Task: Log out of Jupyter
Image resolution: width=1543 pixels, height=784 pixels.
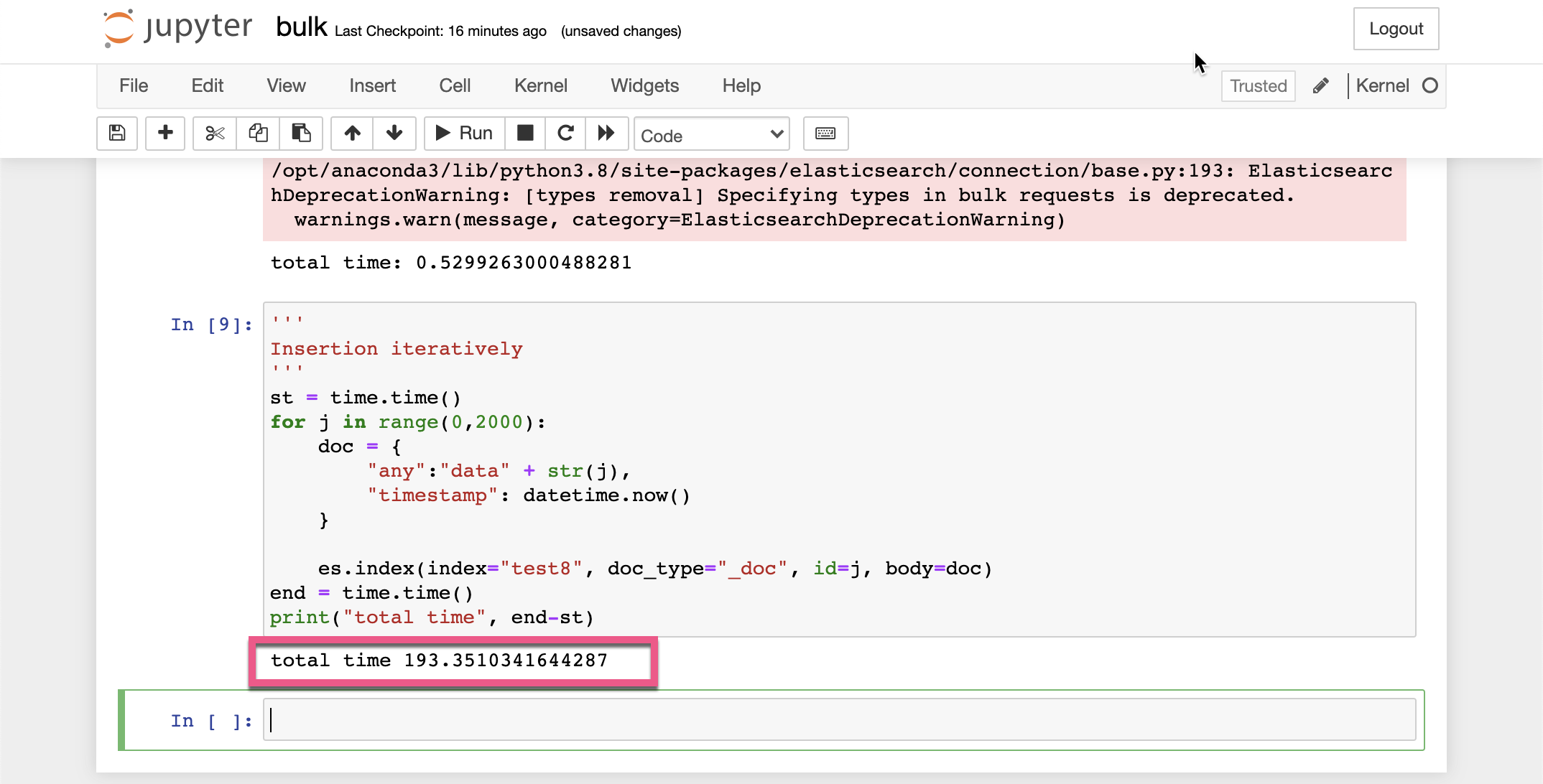Action: [x=1395, y=29]
